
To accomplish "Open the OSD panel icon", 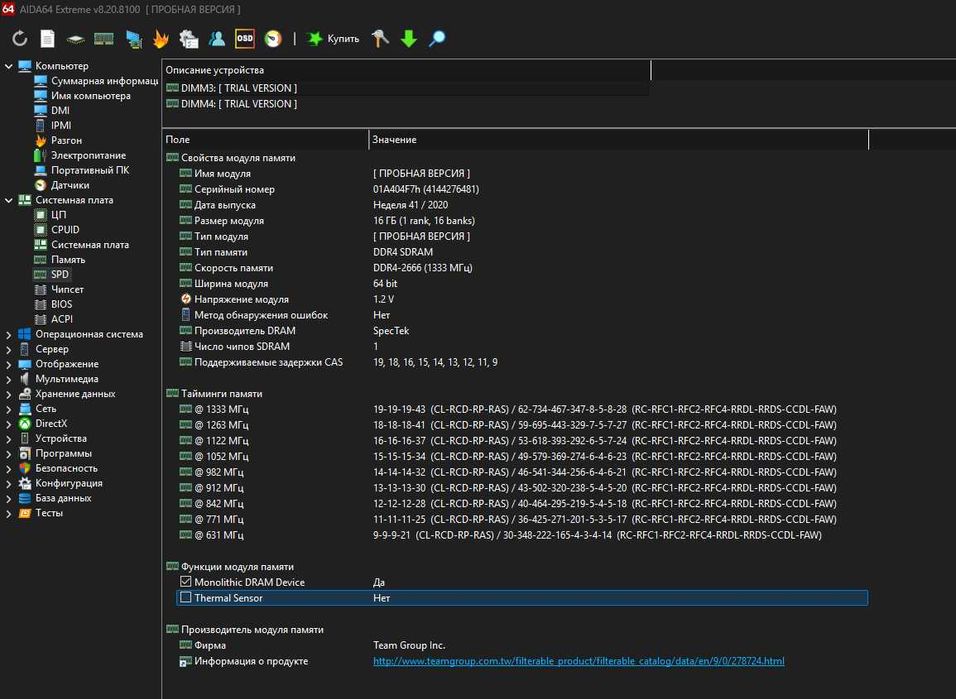I will (x=244, y=39).
